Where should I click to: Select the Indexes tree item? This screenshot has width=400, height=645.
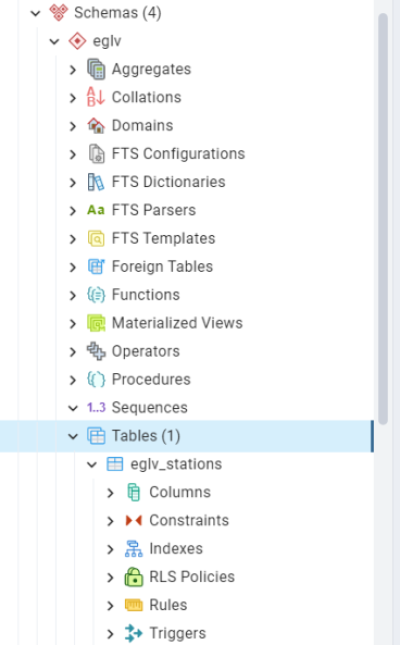coord(176,549)
